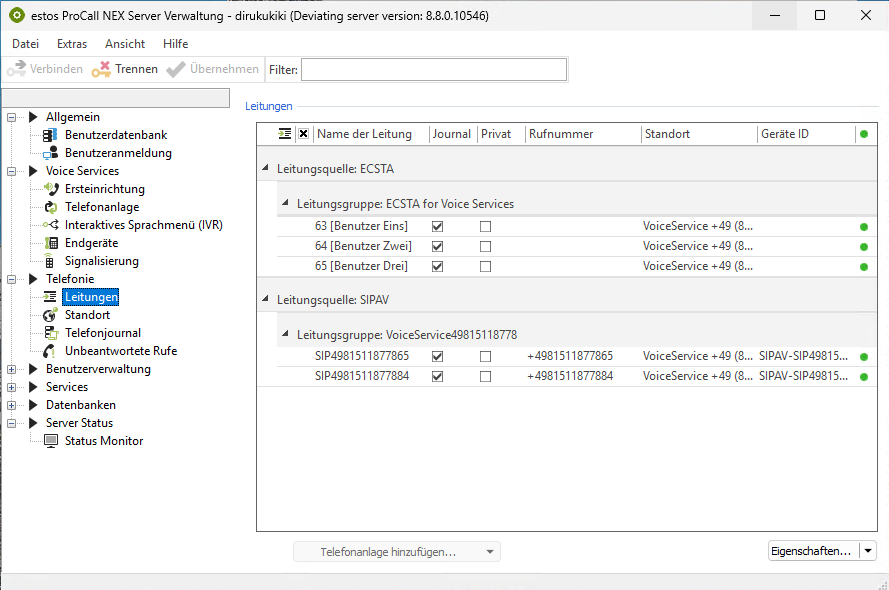The image size is (889, 590).
Task: Click the Endgeräte icon in sidebar
Action: tap(51, 243)
